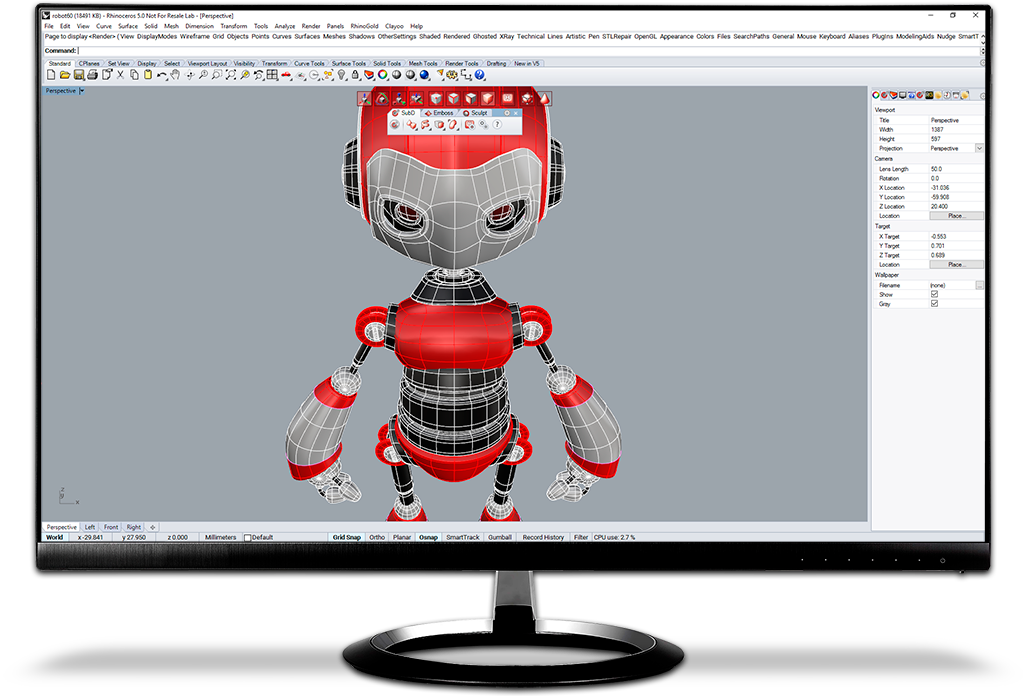Paste using the clipboard icon
The height and width of the screenshot is (696, 1024).
tap(148, 75)
